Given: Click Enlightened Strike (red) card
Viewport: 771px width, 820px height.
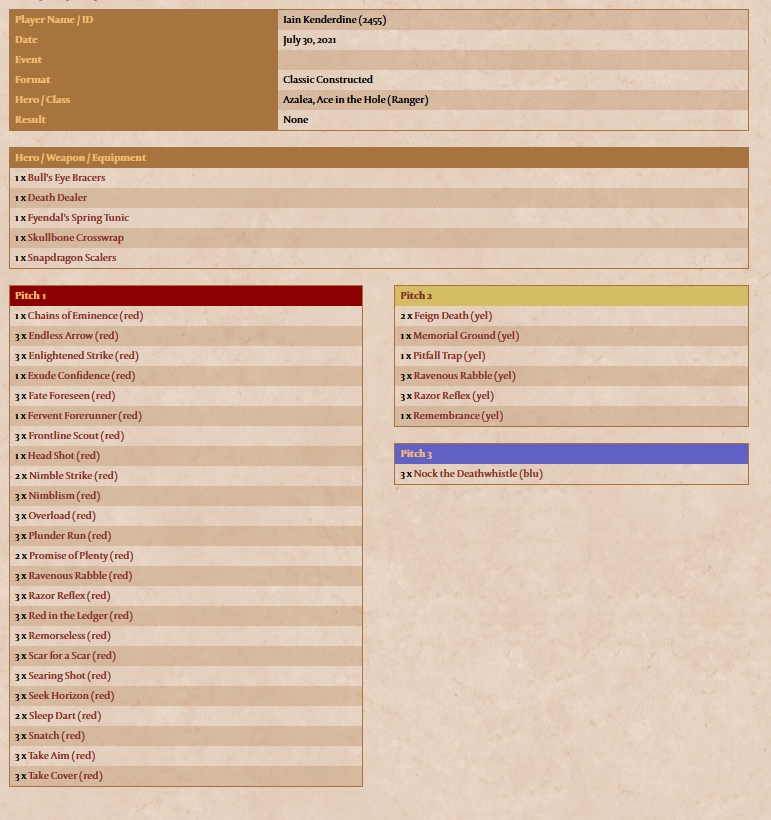Looking at the screenshot, I should 84,356.
